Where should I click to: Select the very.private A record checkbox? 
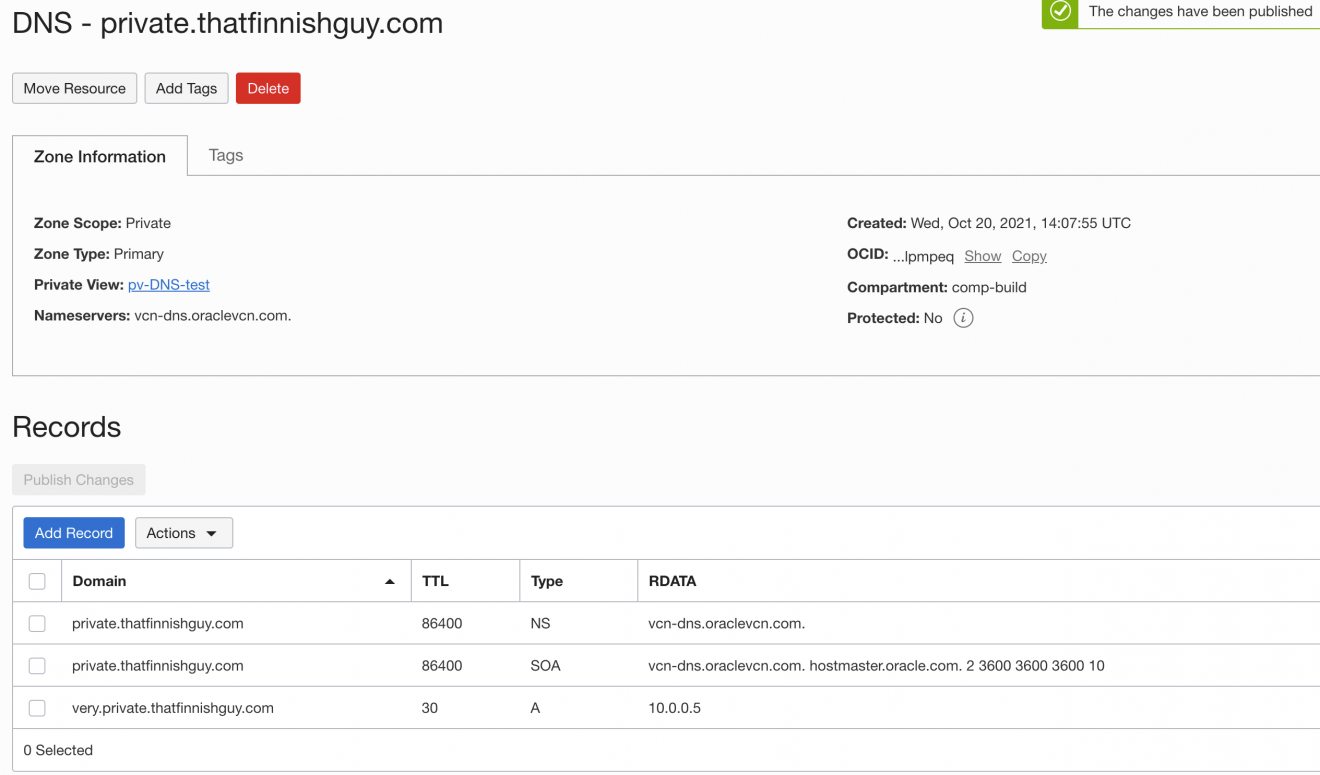pyautogui.click(x=37, y=707)
